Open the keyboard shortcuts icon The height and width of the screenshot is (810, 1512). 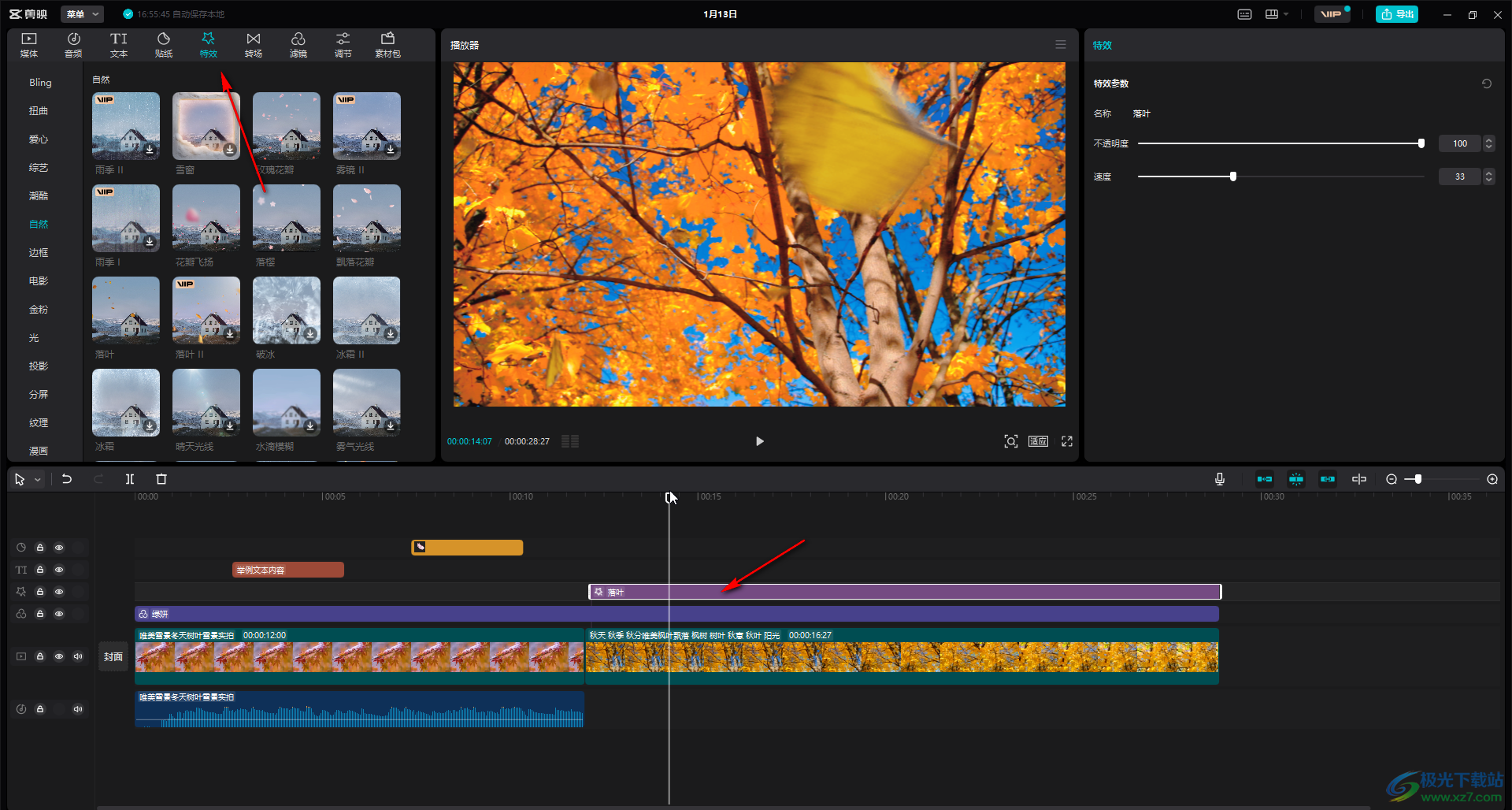coord(1244,14)
